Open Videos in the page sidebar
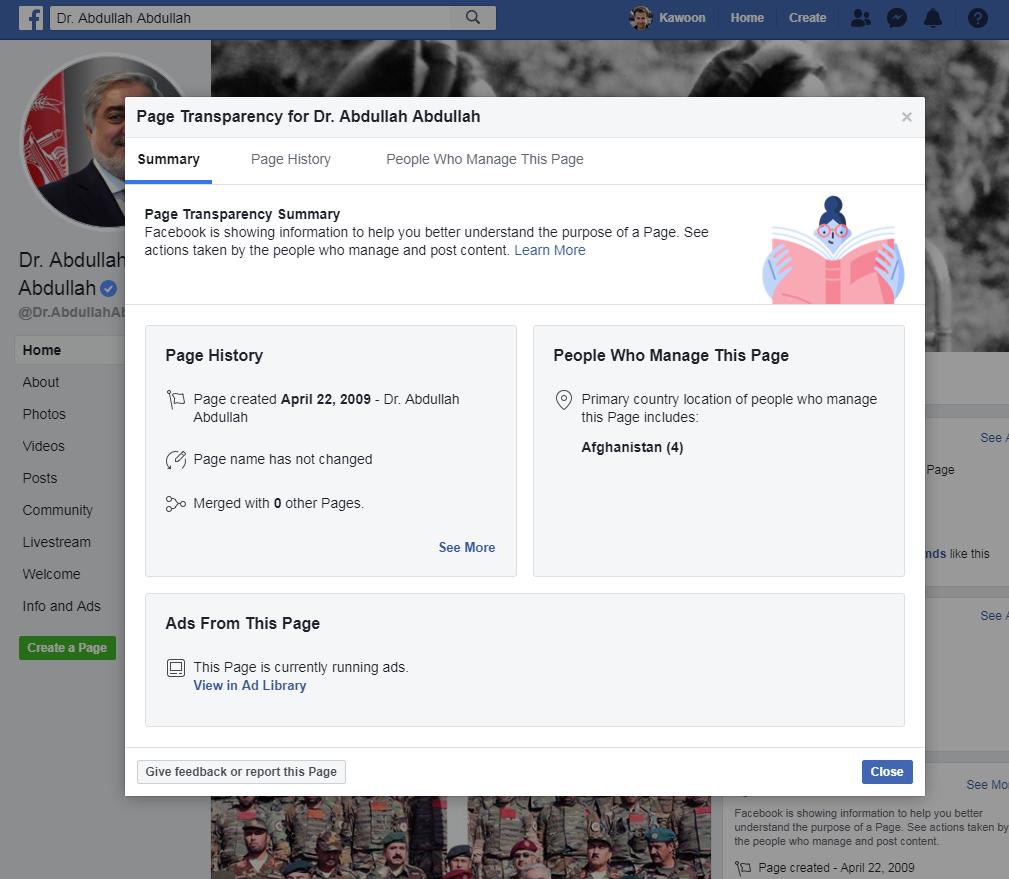Viewport: 1009px width, 879px height. pyautogui.click(x=43, y=447)
